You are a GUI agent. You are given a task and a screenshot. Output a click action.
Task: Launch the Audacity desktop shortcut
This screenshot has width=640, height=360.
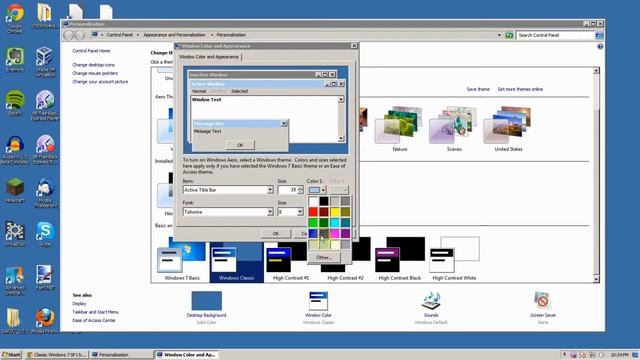pyautogui.click(x=15, y=149)
